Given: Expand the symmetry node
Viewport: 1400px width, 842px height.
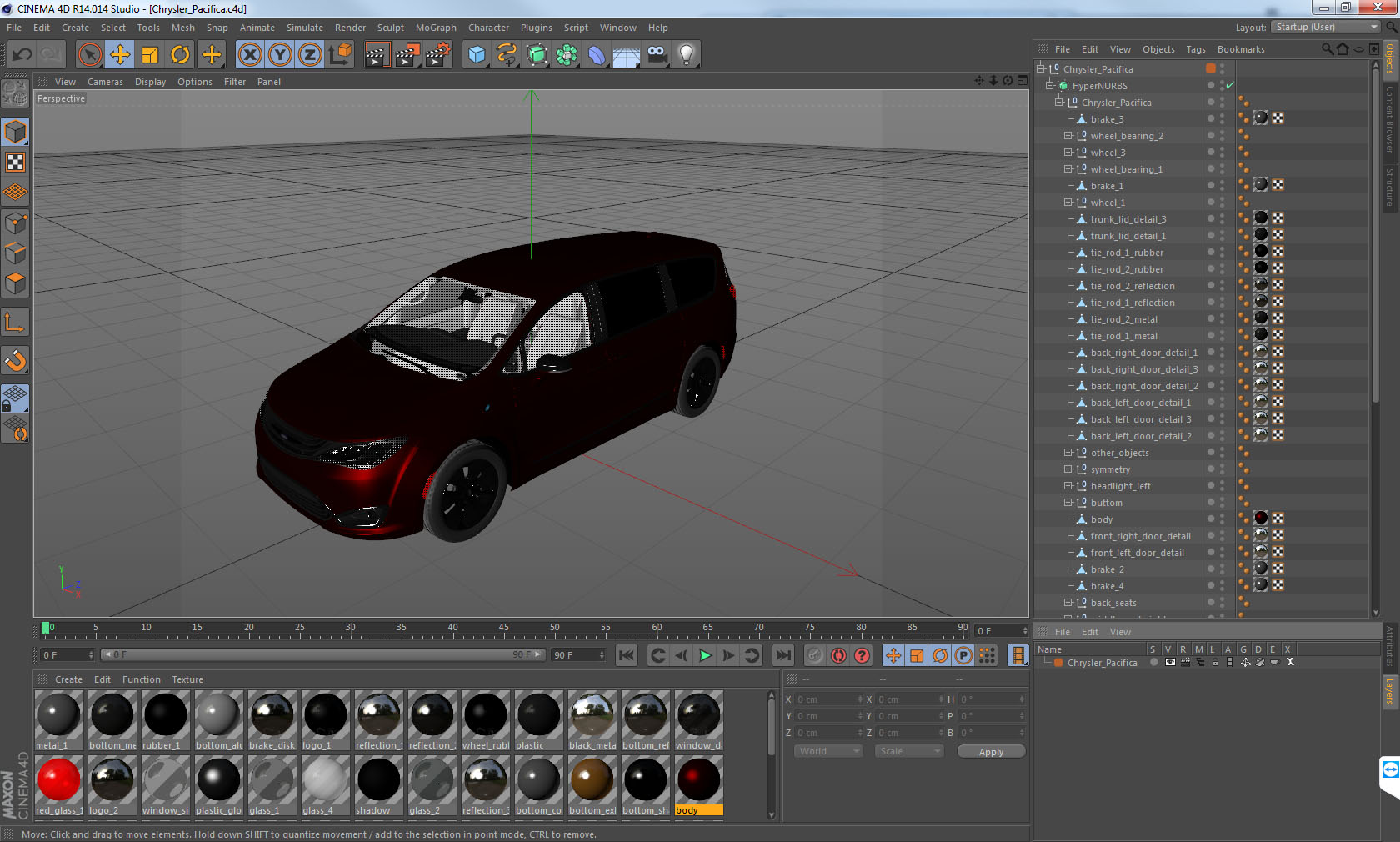Looking at the screenshot, I should (1068, 469).
